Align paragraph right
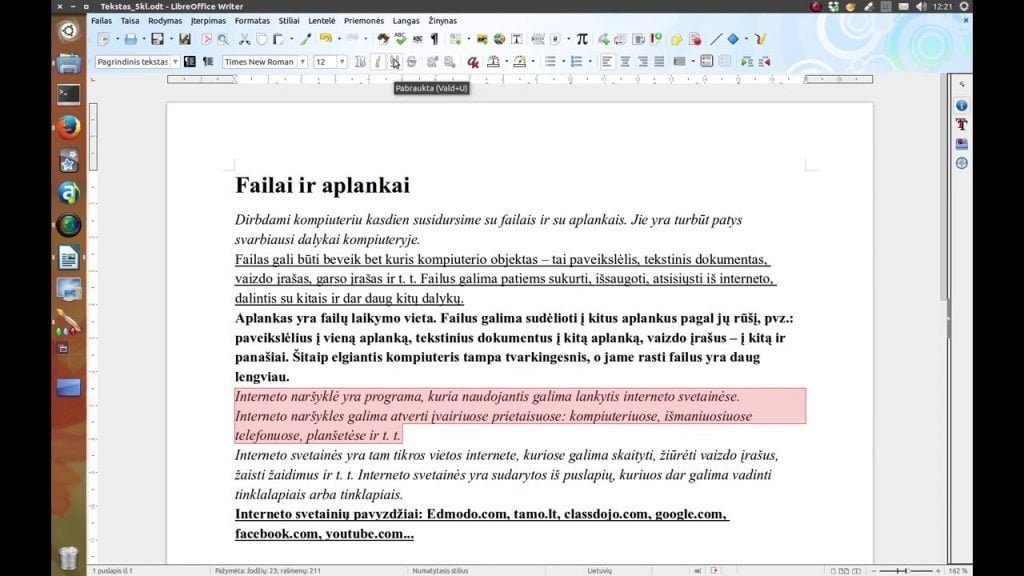Screen dimensions: 1024x576 tap(643, 62)
